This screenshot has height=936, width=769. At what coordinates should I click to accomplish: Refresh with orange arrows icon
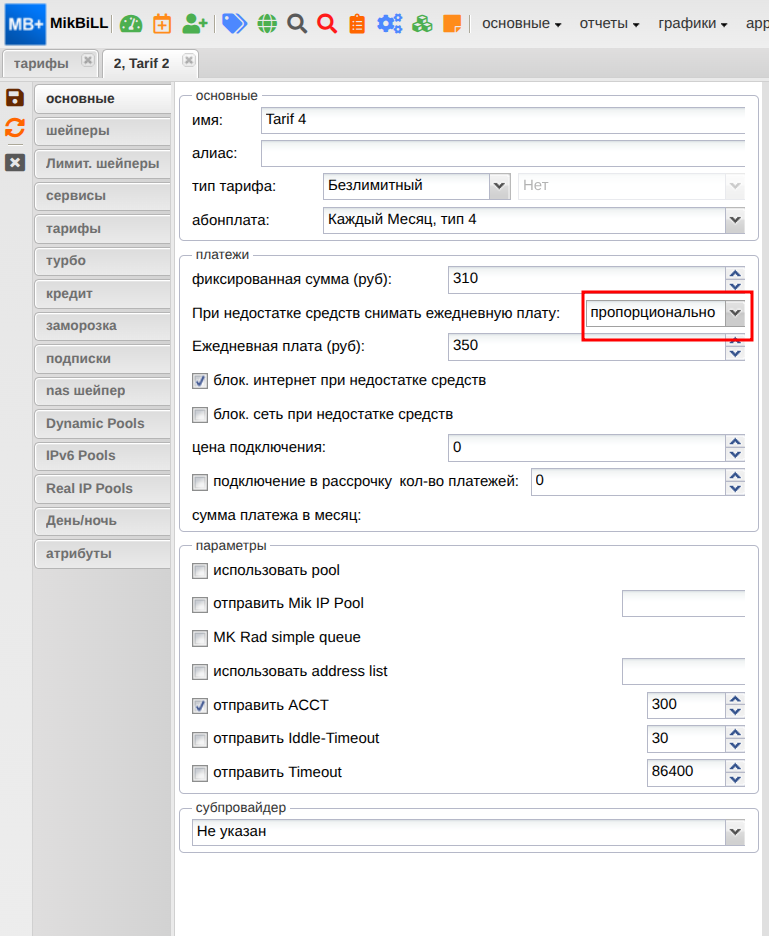pos(15,128)
